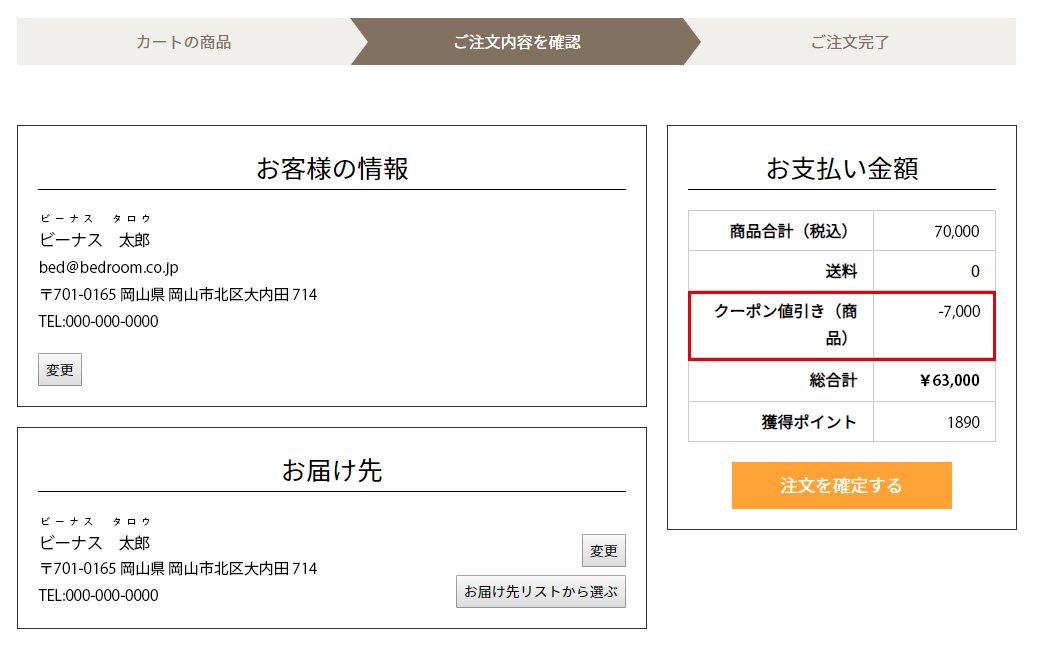Go back to the カートの商品 step
Image resolution: width=1038 pixels, height=646 pixels.
183,42
